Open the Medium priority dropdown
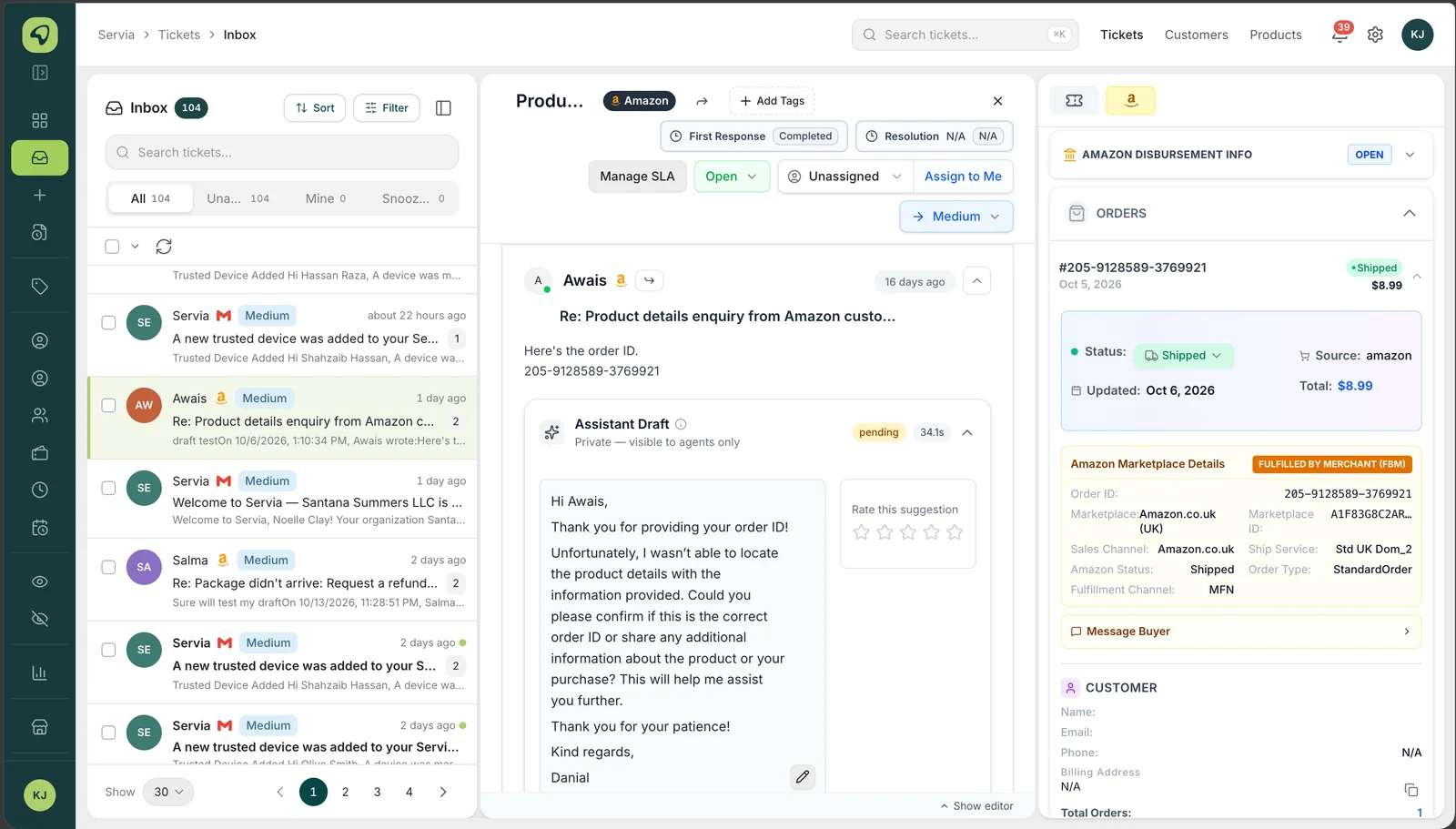 [955, 217]
